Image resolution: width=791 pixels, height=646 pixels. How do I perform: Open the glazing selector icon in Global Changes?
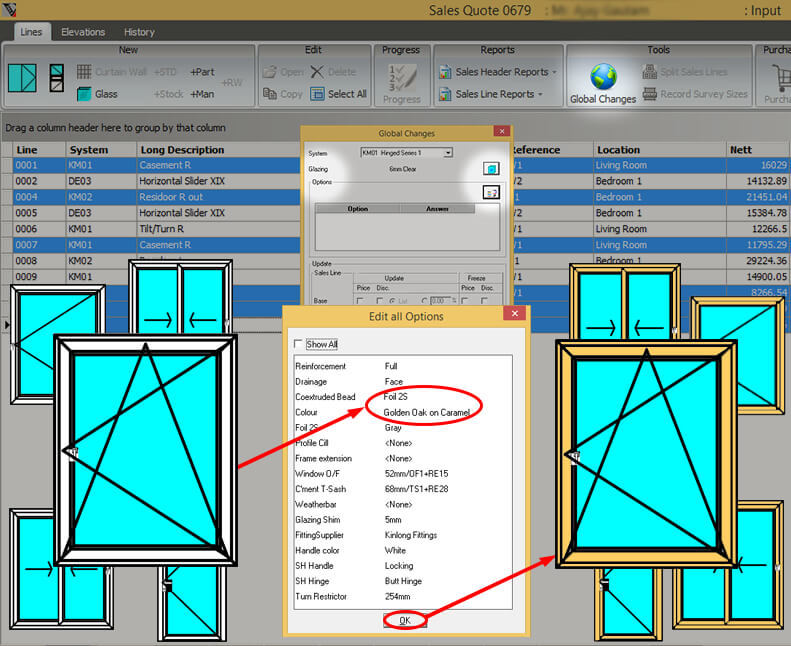[490, 169]
